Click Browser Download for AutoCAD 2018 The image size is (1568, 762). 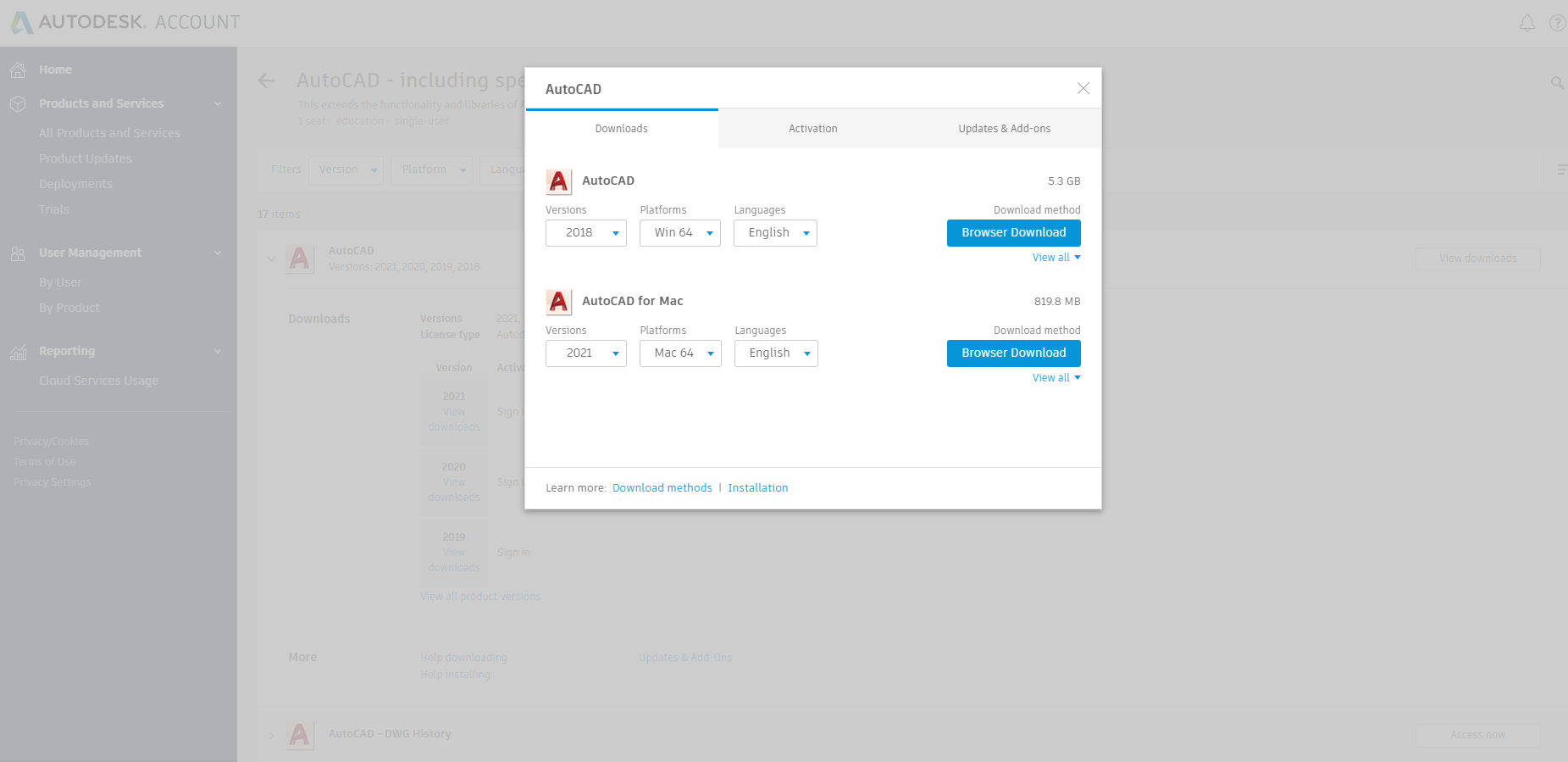(x=1013, y=233)
